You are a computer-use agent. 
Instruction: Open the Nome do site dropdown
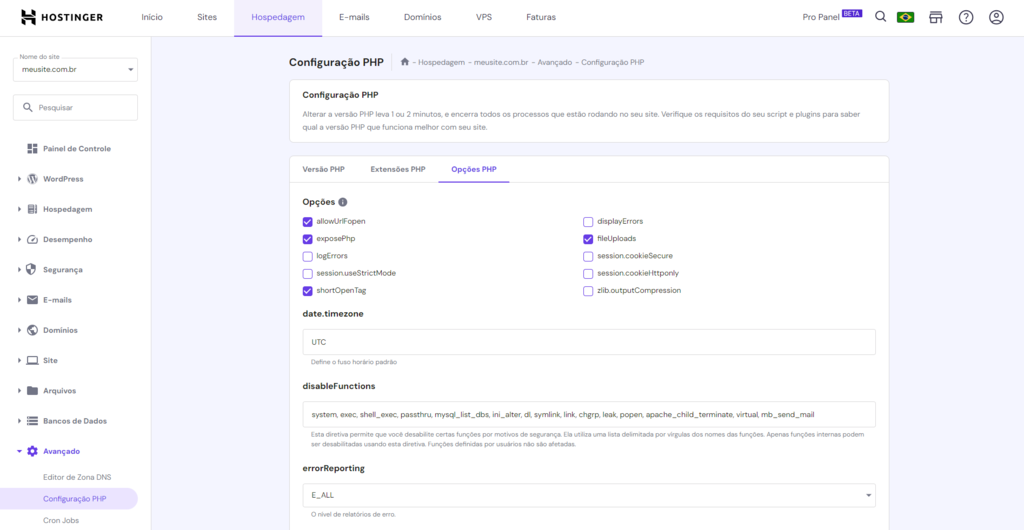pos(75,69)
